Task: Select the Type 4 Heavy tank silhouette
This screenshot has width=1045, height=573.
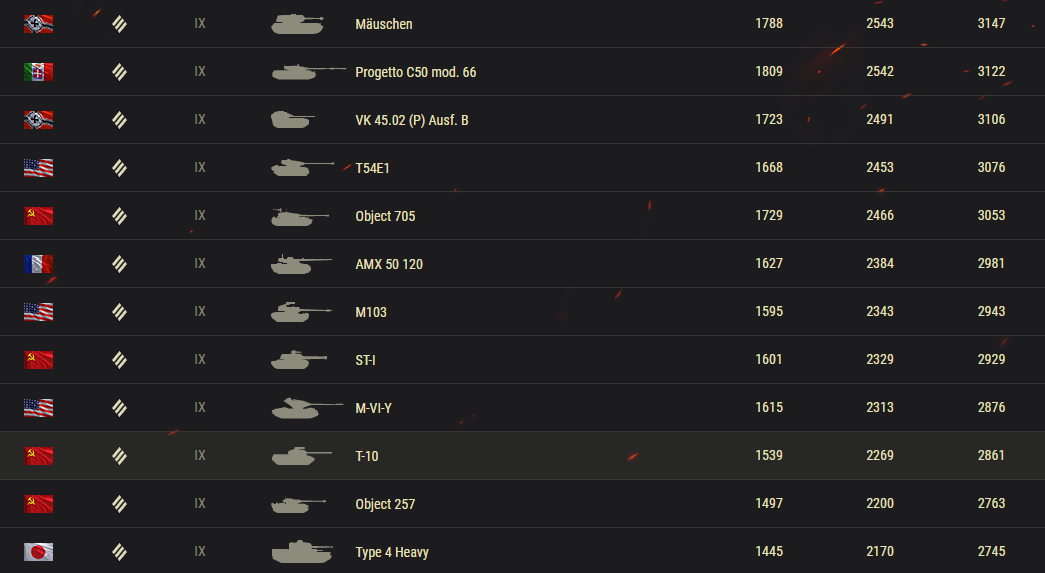Action: [x=302, y=552]
